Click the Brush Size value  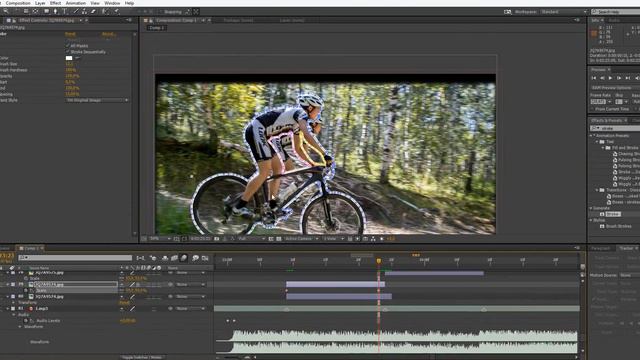click(x=69, y=64)
